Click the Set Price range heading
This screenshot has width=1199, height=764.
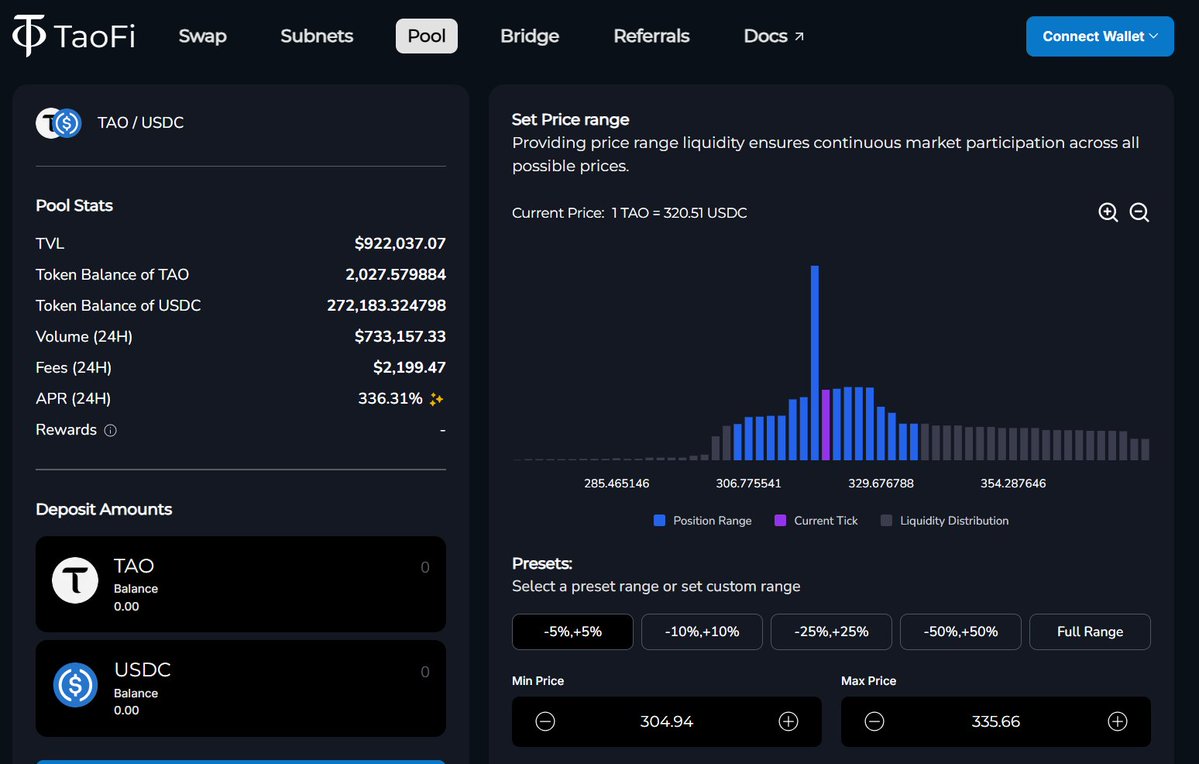pos(570,119)
